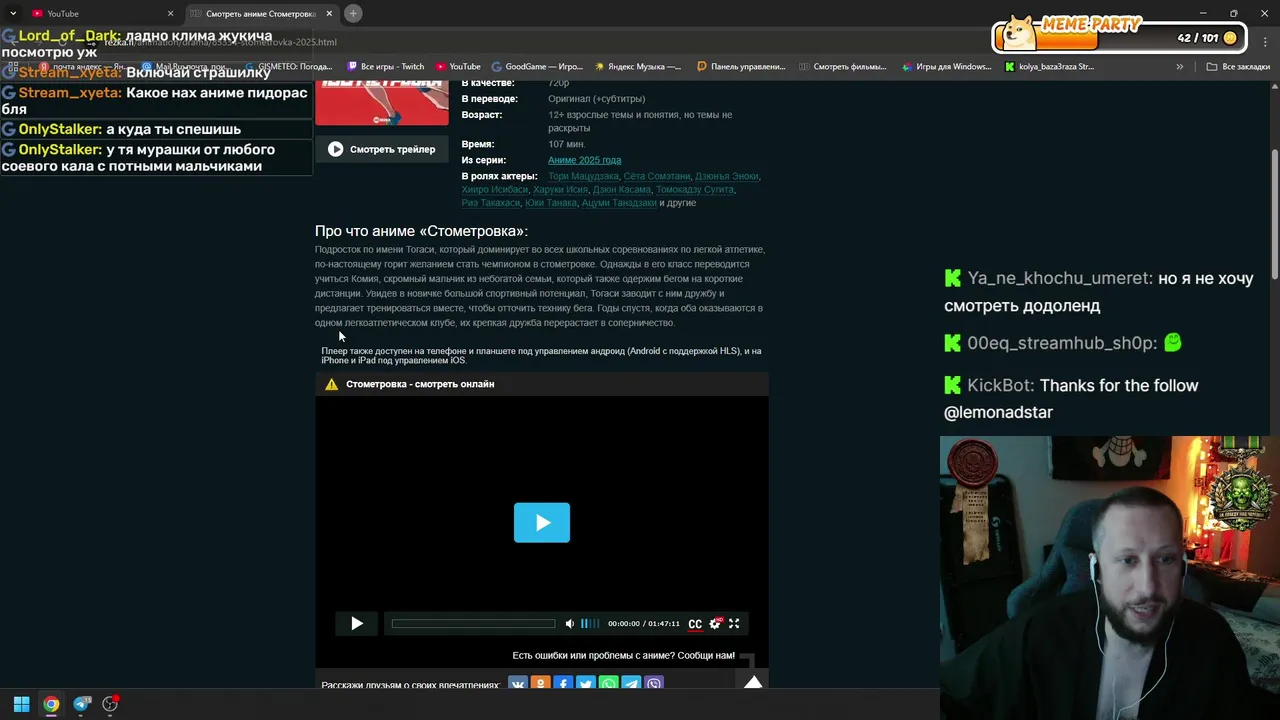This screenshot has height=720, width=1280.
Task: Enter fullscreen mode in player
Action: pyautogui.click(x=734, y=624)
